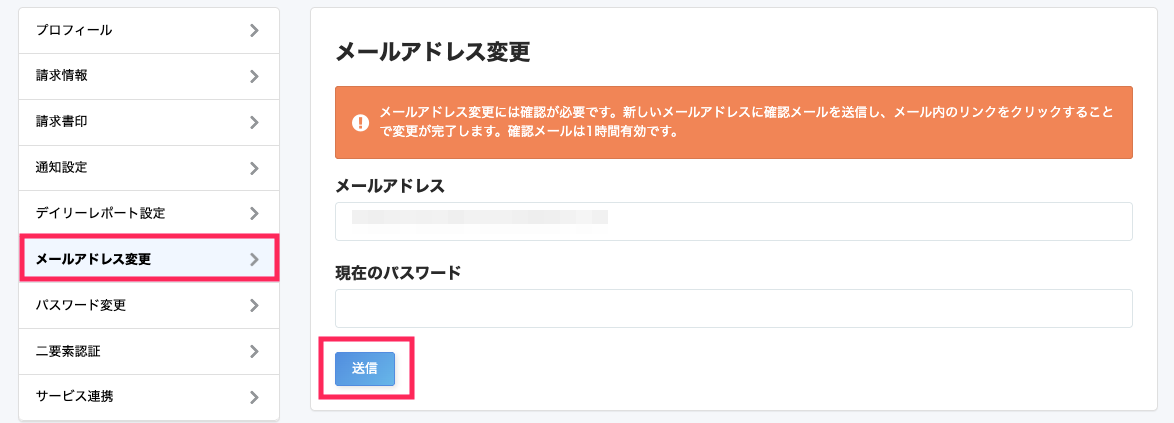The width and height of the screenshot is (1174, 423).
Task: Go to 通知設定 in sidebar
Action: click(x=149, y=168)
